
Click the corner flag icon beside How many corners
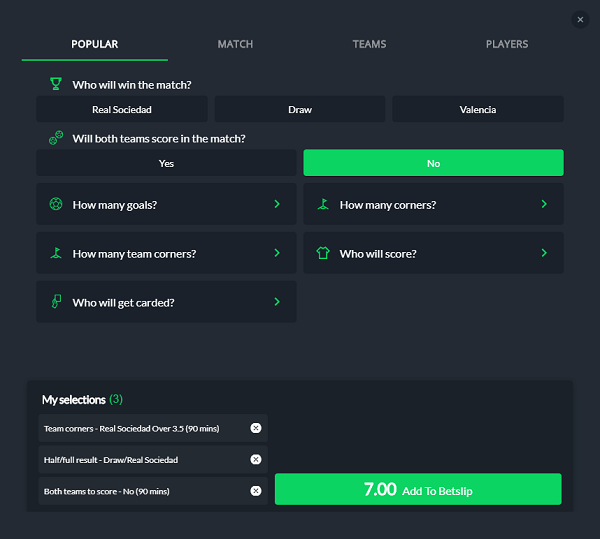pos(323,204)
